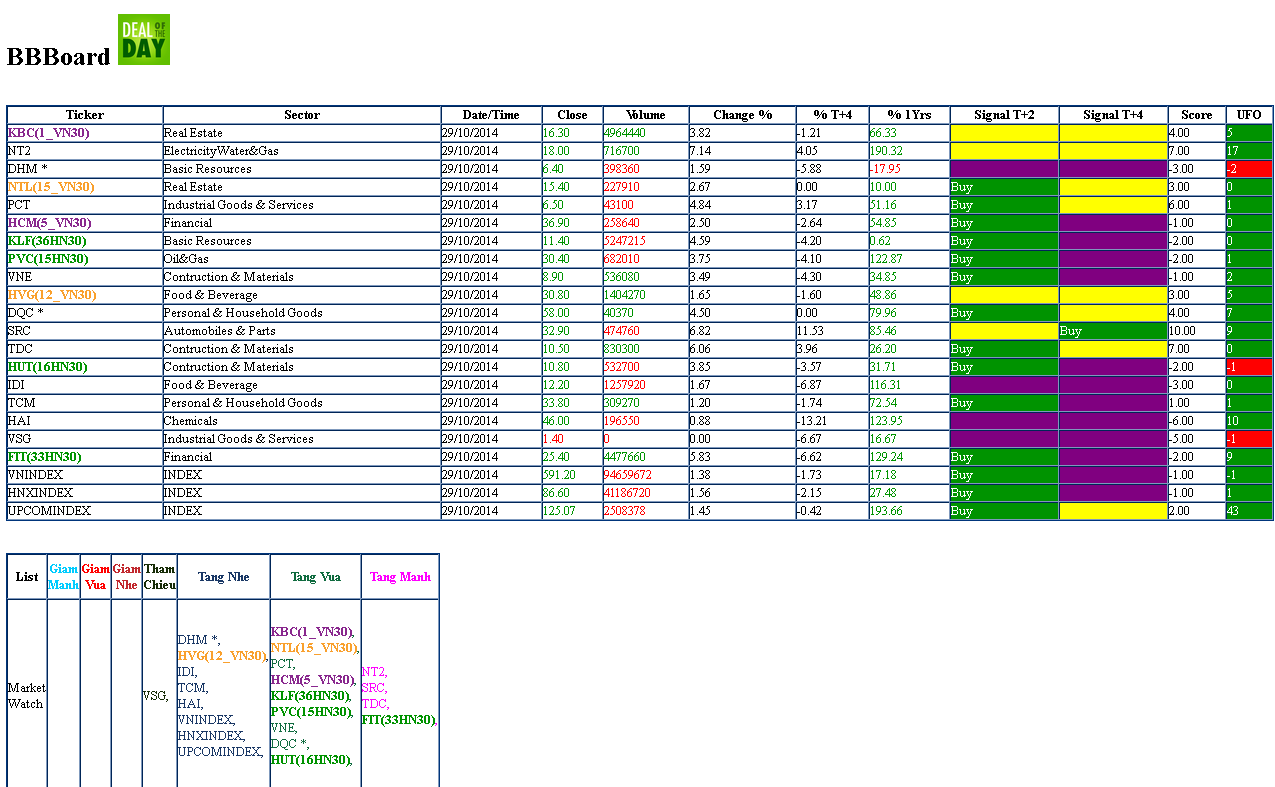The image size is (1275, 787).
Task: Click VSG in the Tham Chieu list
Action: (154, 696)
